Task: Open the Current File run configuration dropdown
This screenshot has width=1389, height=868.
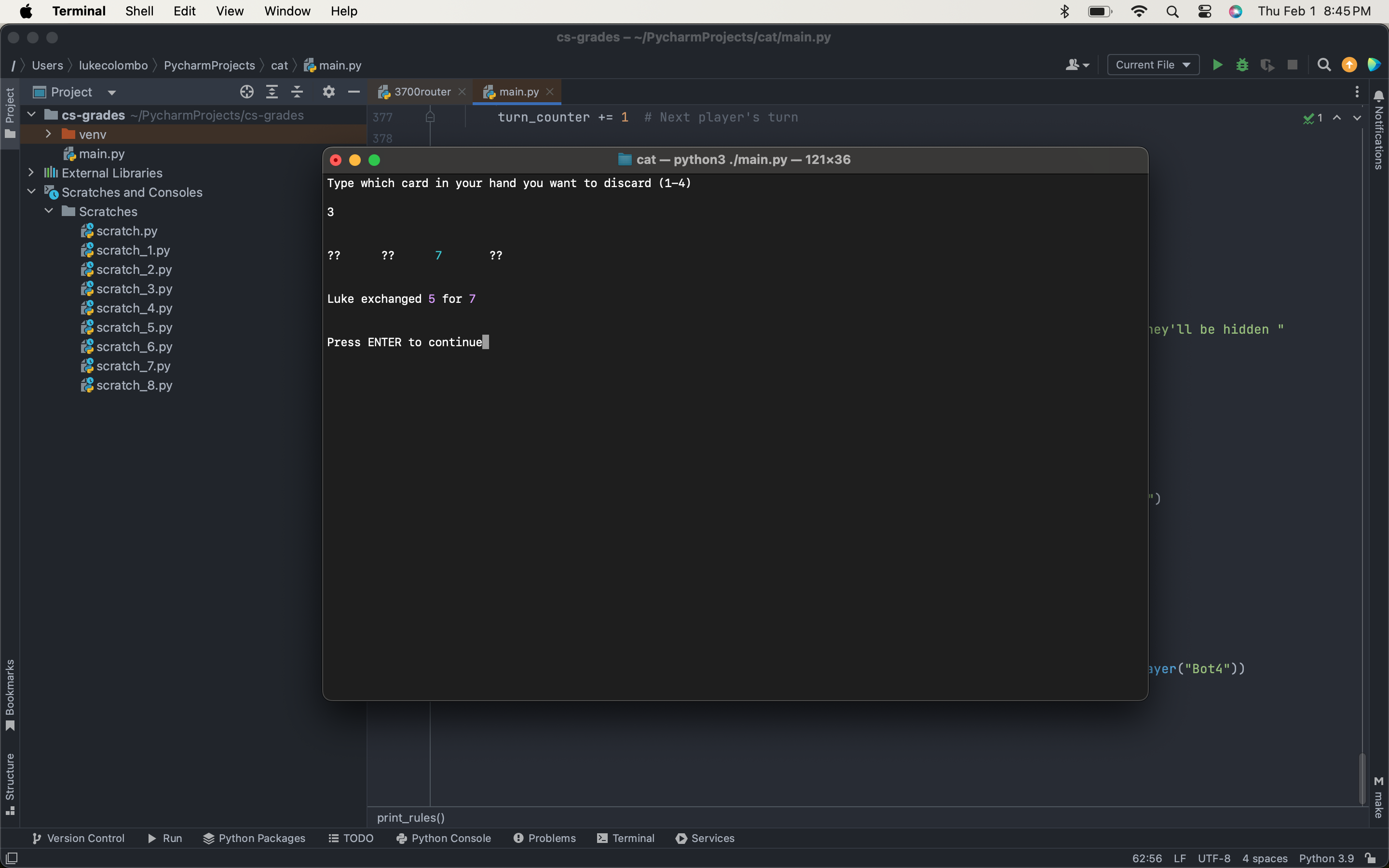Action: coord(1153,65)
